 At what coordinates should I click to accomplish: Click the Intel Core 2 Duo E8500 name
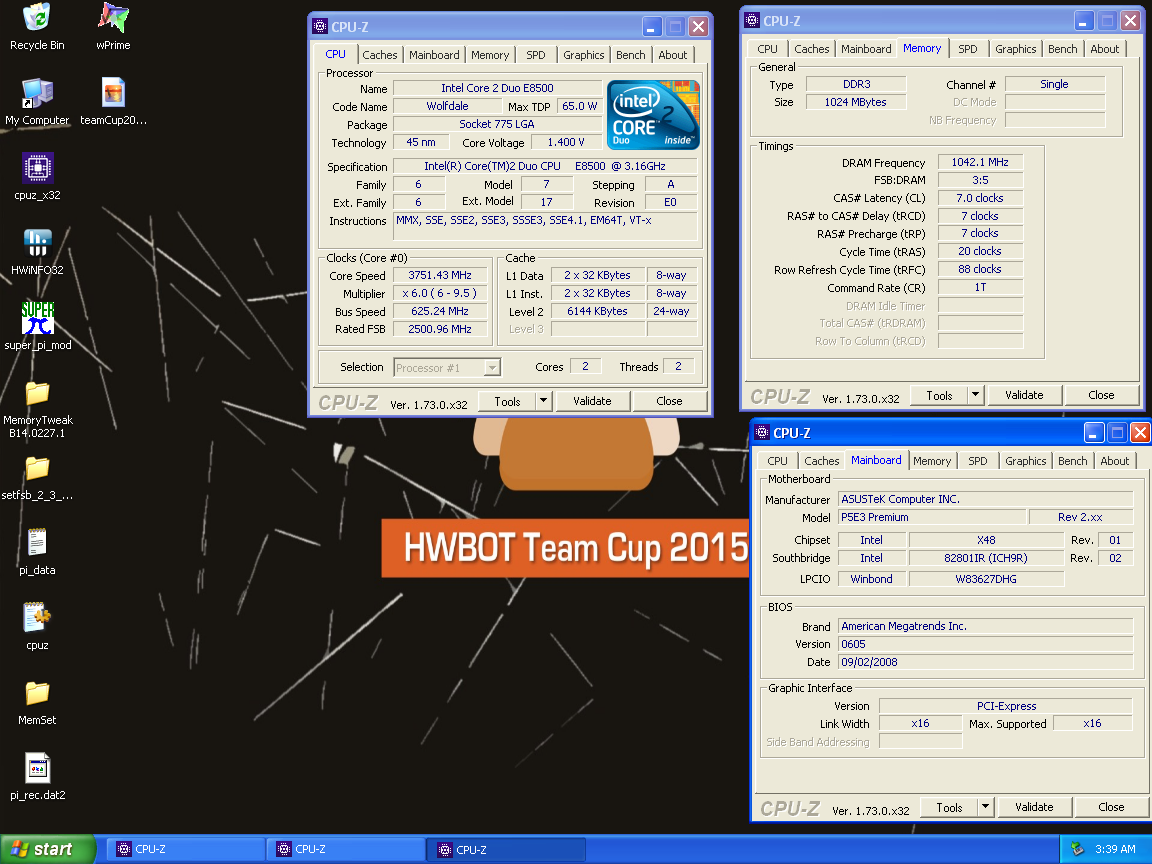[497, 87]
